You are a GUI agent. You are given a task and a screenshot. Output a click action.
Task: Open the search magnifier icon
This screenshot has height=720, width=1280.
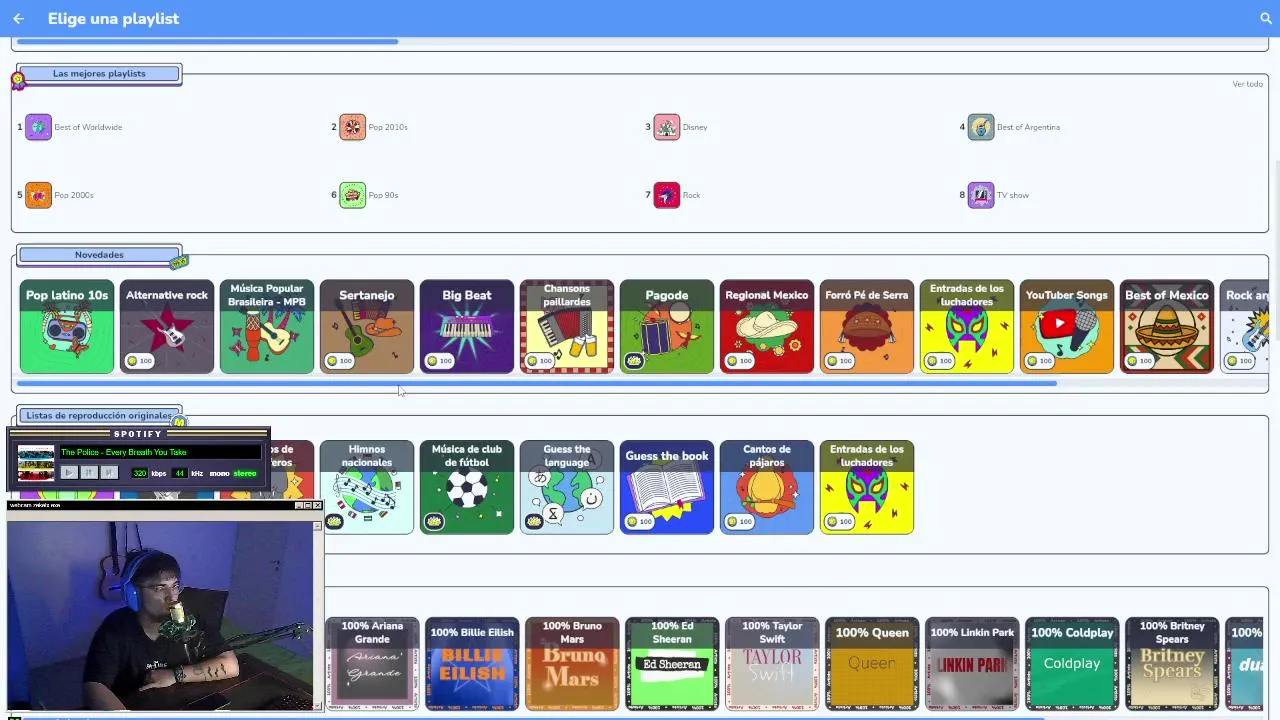[x=1266, y=18]
